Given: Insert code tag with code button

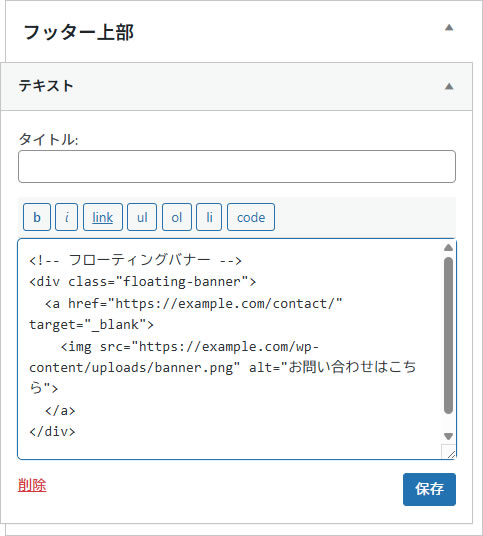Looking at the screenshot, I should [251, 217].
